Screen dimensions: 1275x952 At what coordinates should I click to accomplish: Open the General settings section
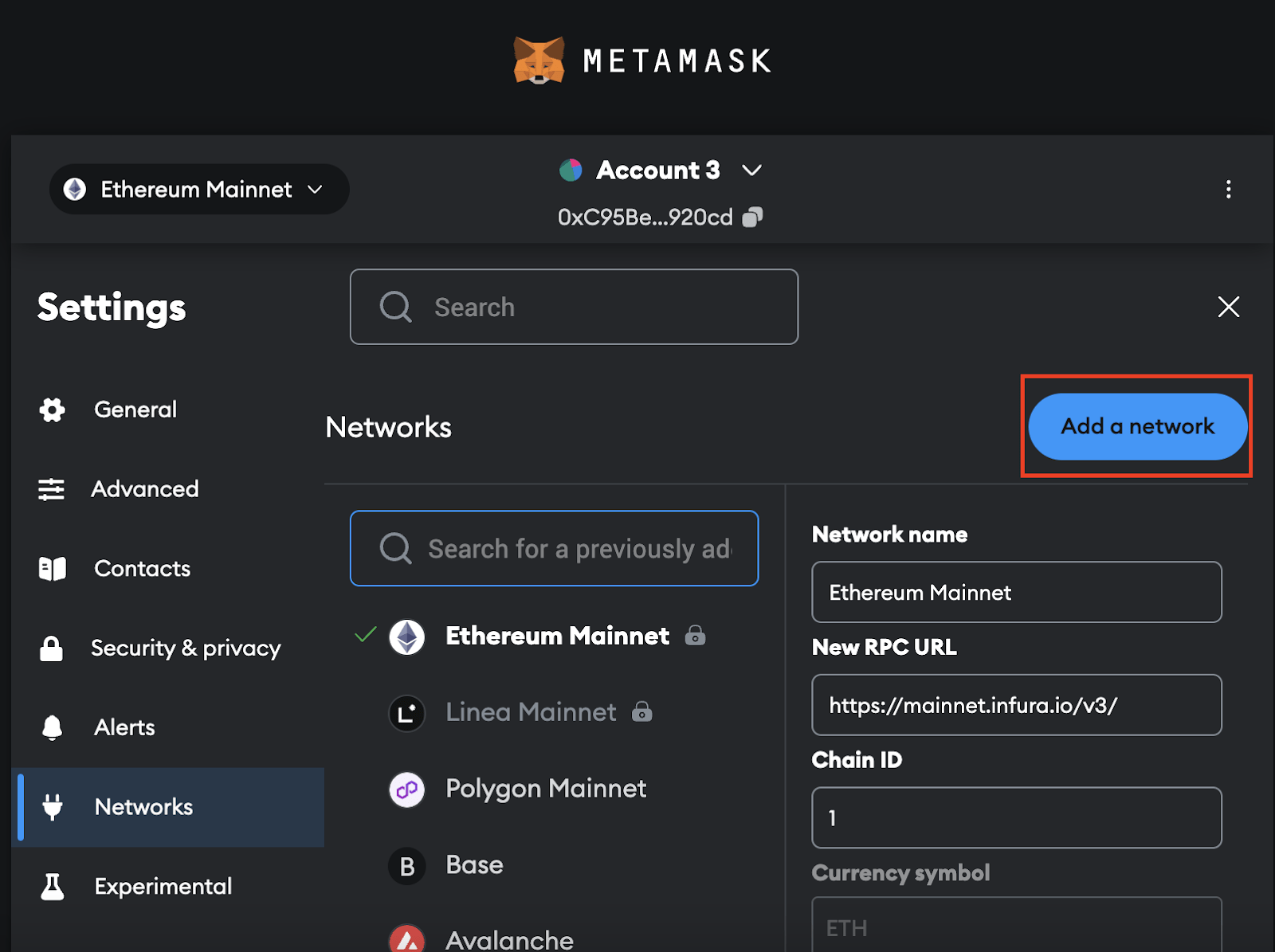[135, 409]
